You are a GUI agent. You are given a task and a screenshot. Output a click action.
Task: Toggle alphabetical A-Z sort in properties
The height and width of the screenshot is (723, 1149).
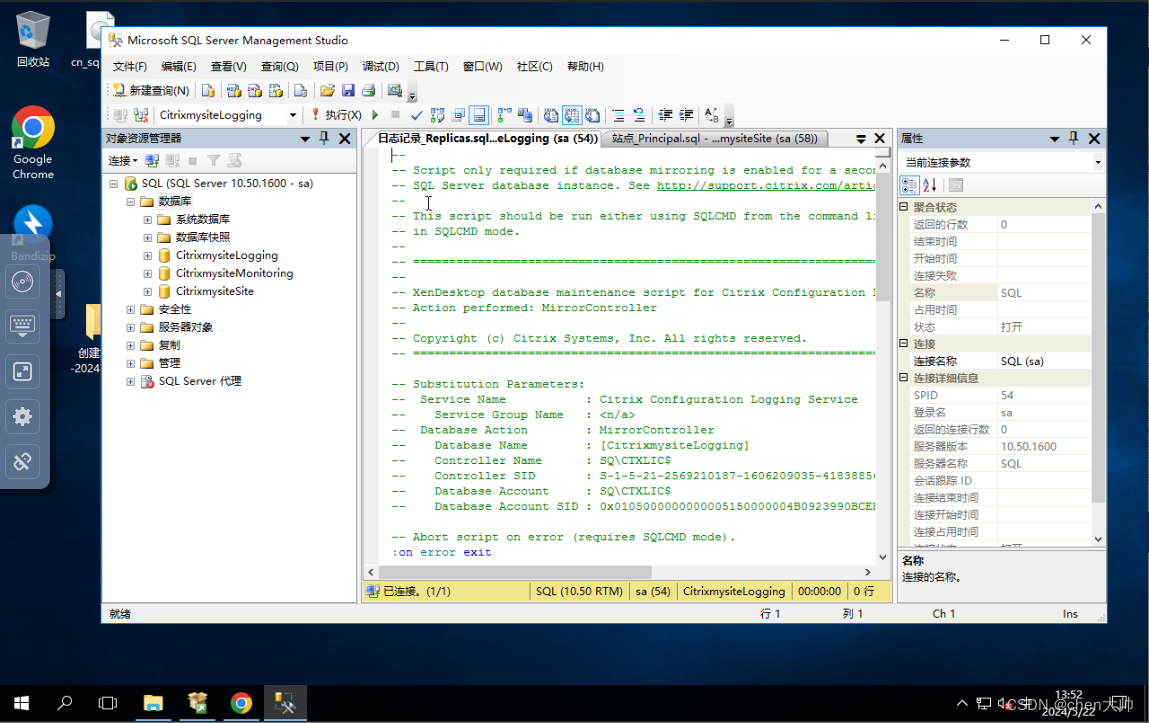point(930,185)
